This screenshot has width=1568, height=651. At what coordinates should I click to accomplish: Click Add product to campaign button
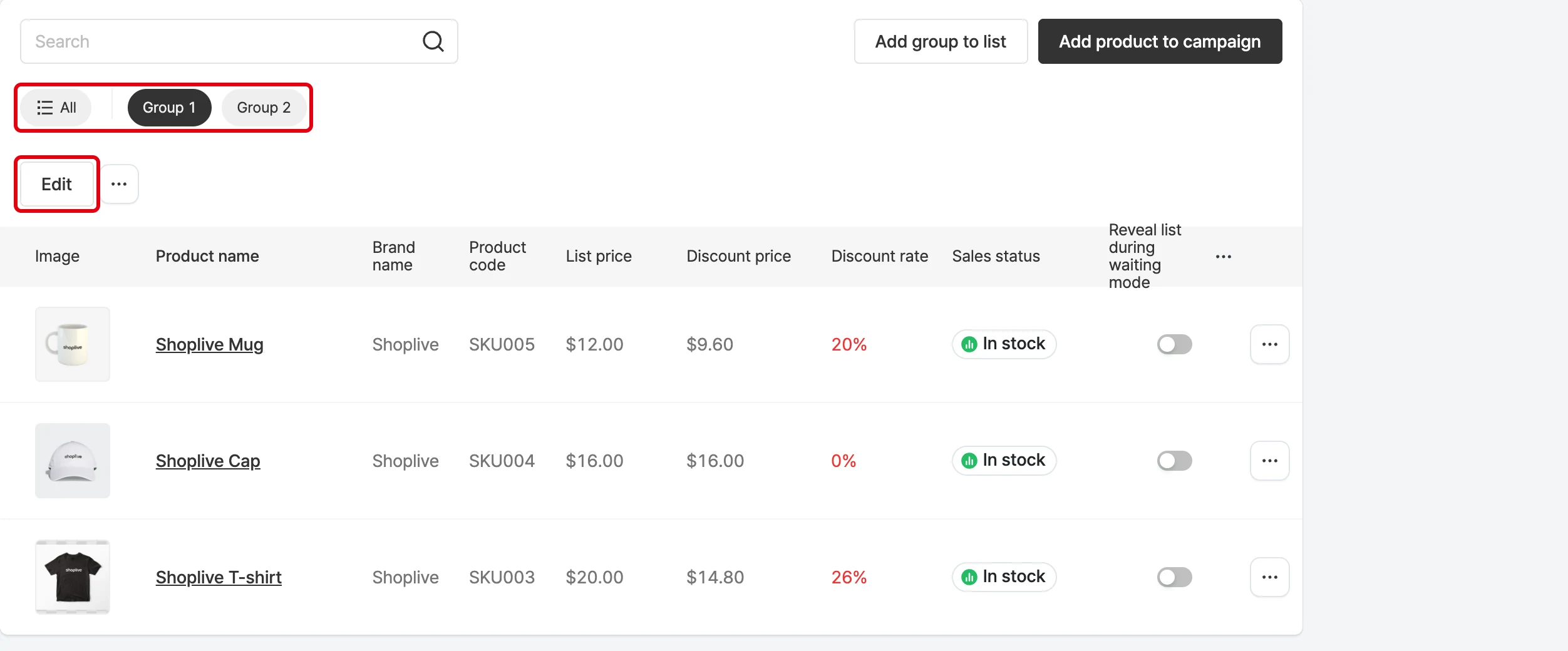(x=1160, y=41)
